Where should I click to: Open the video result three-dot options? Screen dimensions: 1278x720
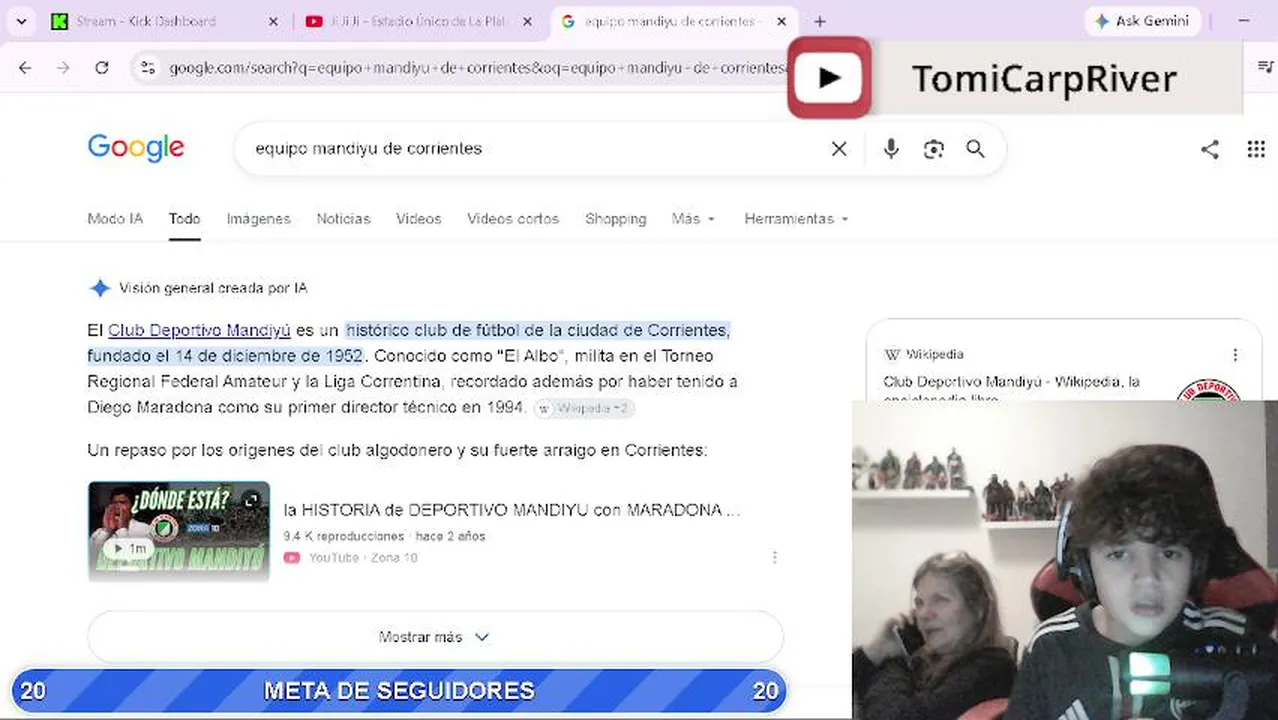774,557
